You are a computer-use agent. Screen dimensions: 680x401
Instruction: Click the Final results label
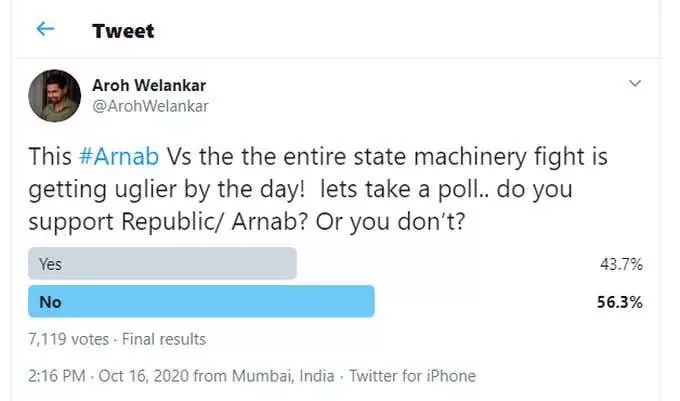[164, 339]
